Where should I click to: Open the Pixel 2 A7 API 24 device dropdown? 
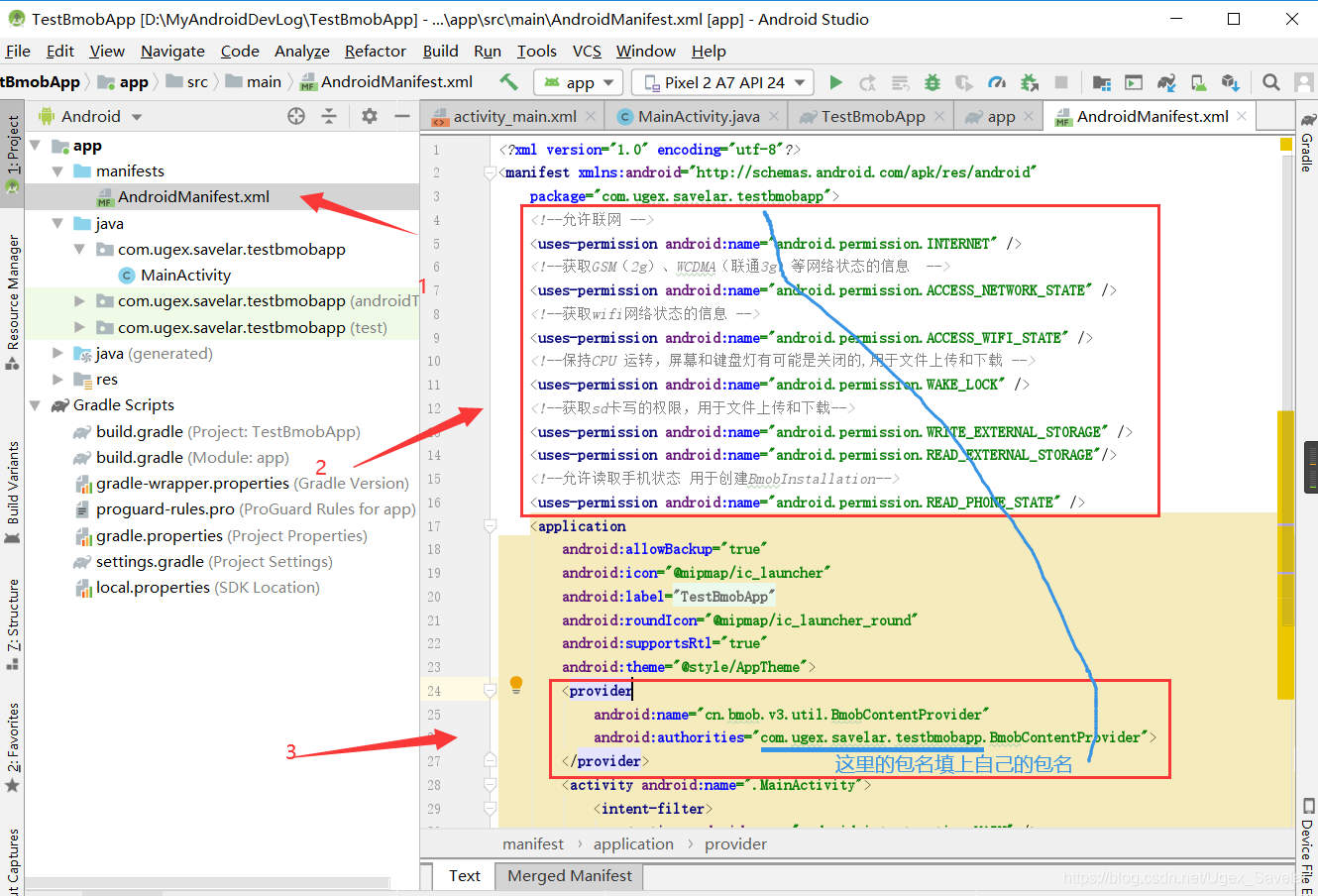click(x=723, y=82)
